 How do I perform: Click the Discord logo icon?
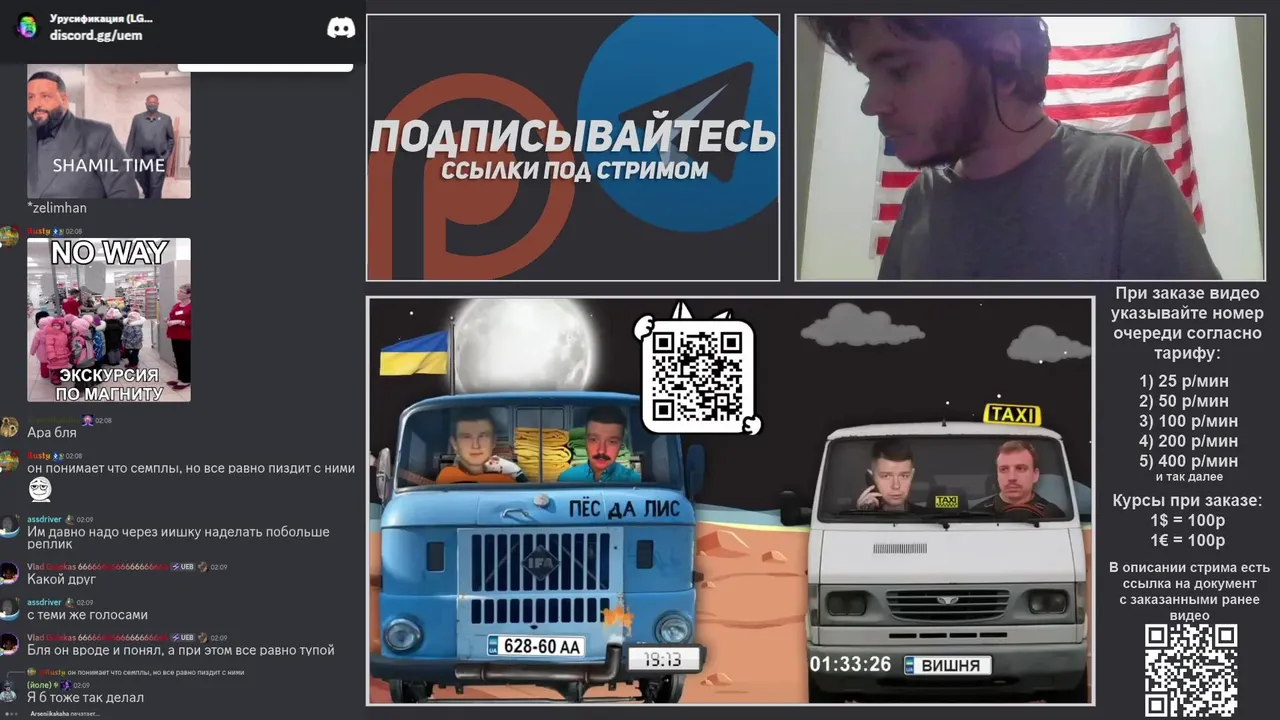pos(341,28)
